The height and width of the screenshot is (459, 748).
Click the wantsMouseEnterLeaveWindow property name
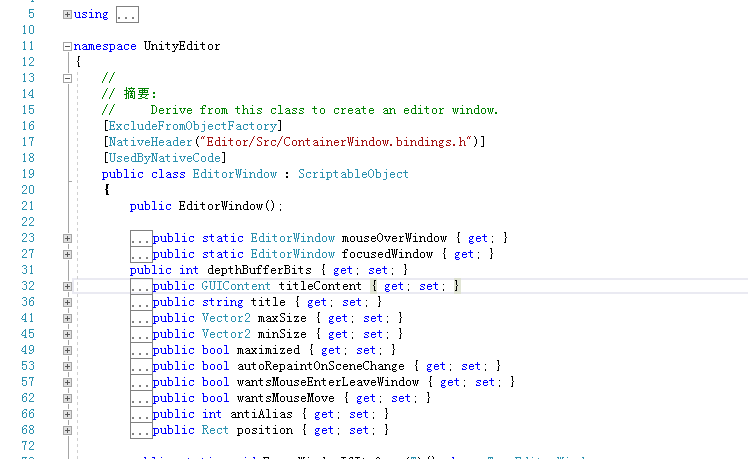click(328, 382)
